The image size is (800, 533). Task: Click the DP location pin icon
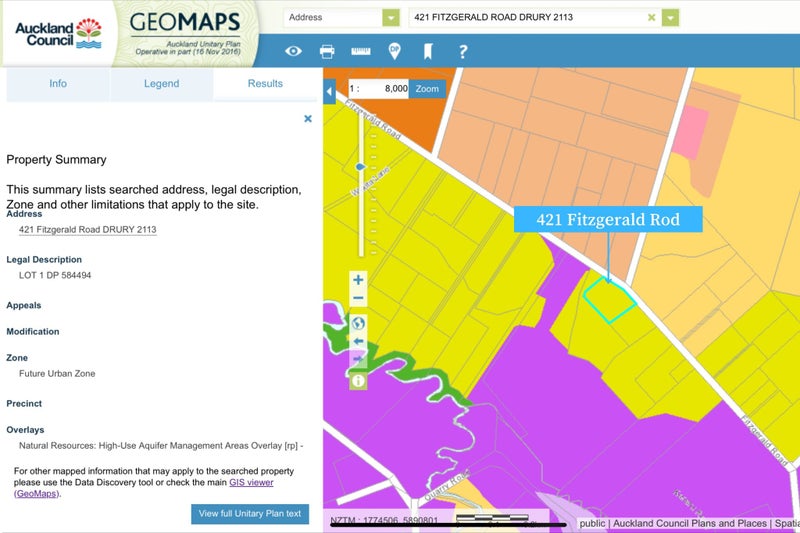tap(394, 51)
